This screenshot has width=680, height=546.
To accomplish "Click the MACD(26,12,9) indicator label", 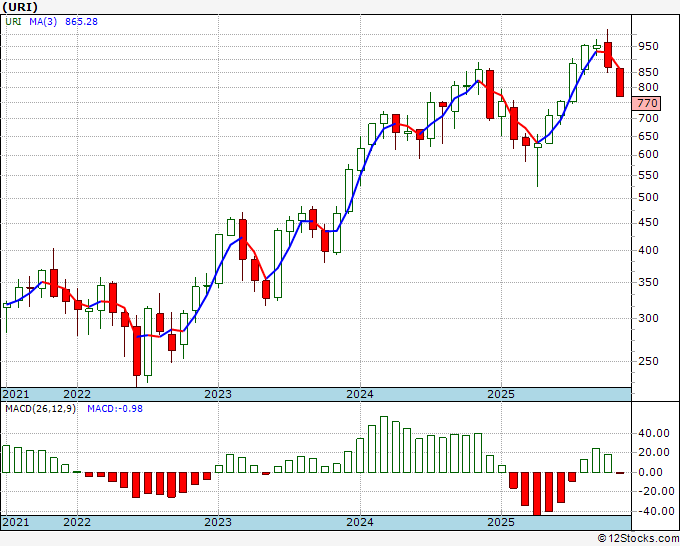I will [40, 409].
